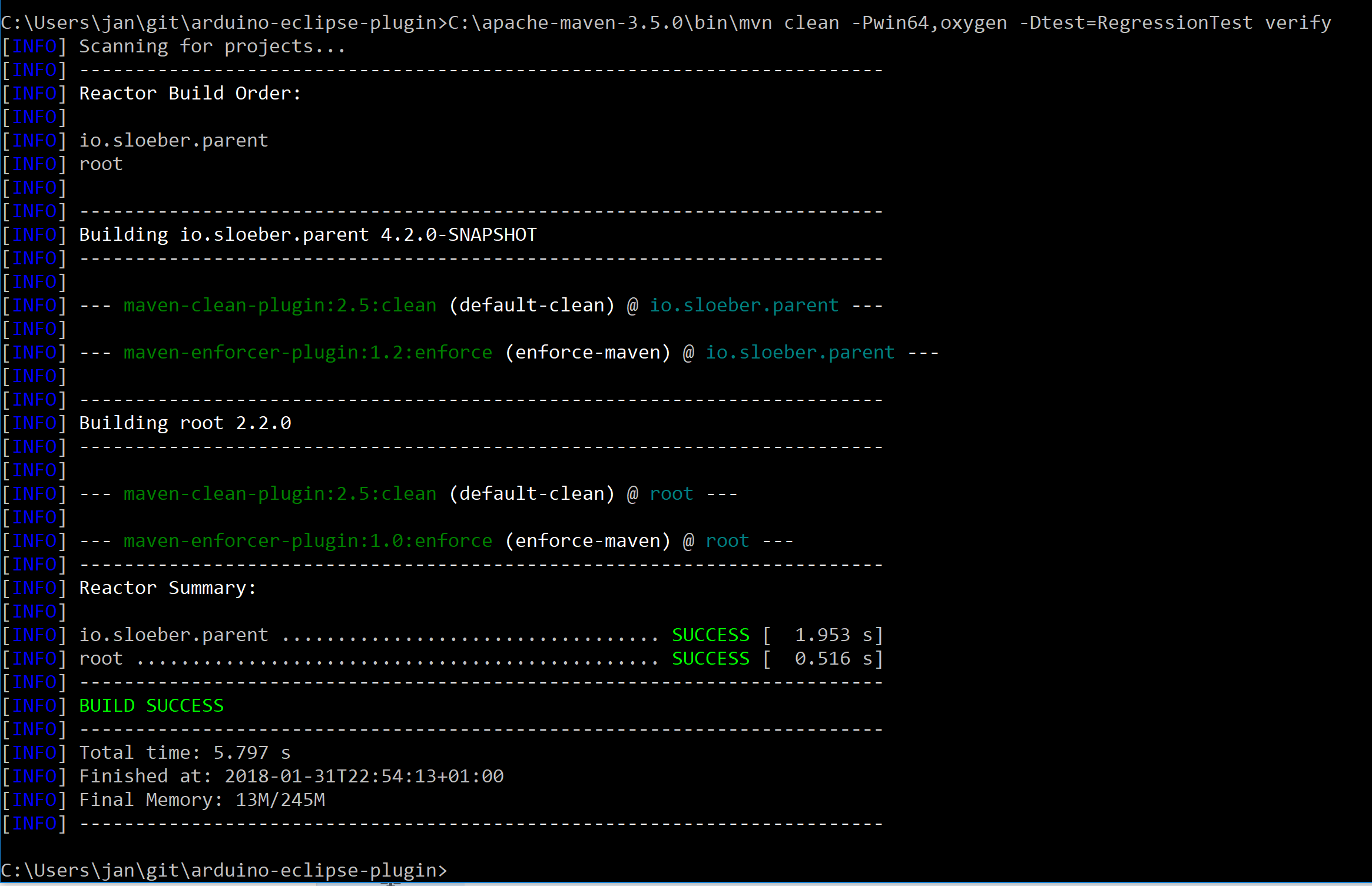Screen dimensions: 1372x886
Task: Select the -Dtest=RegressionTest argument text
Action: tap(1136, 22)
